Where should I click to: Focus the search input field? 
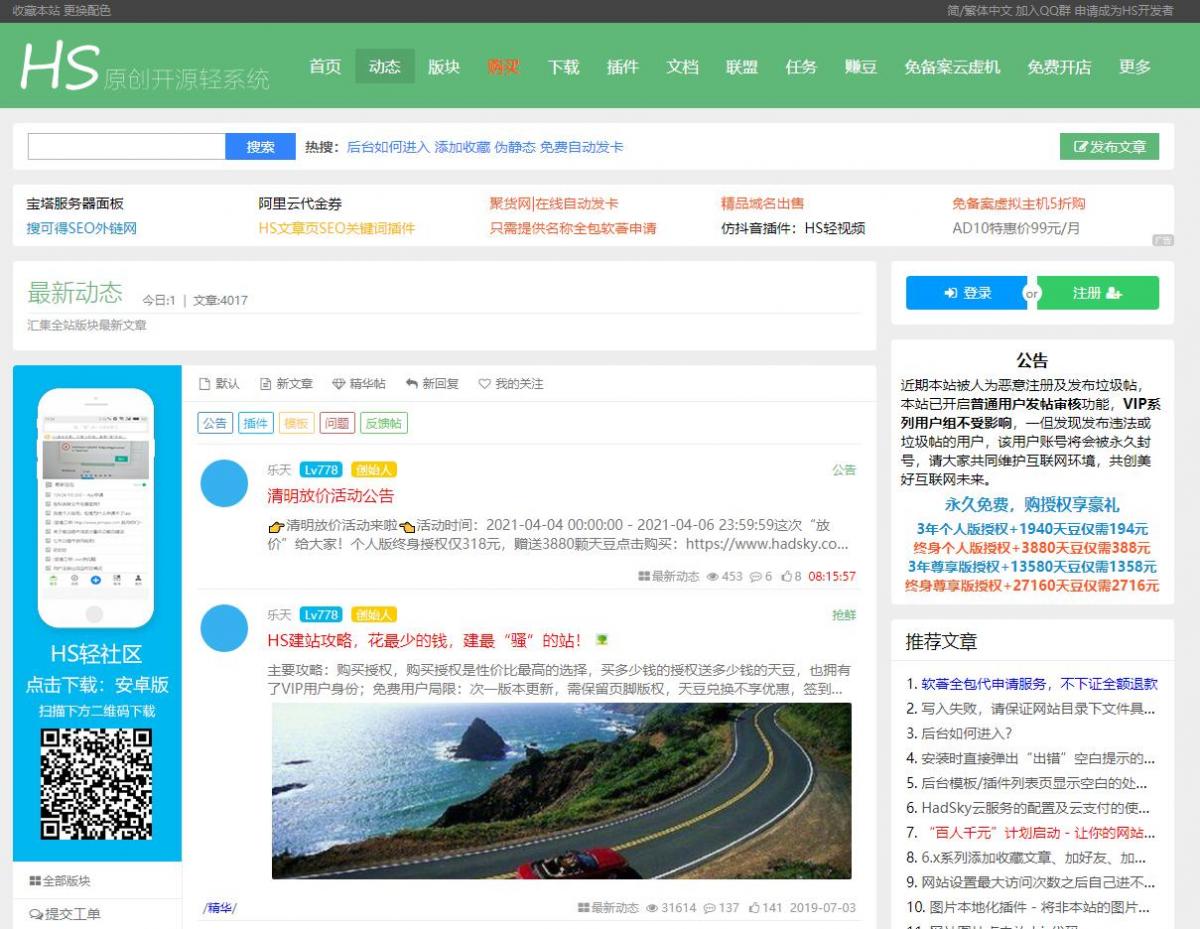[x=126, y=147]
